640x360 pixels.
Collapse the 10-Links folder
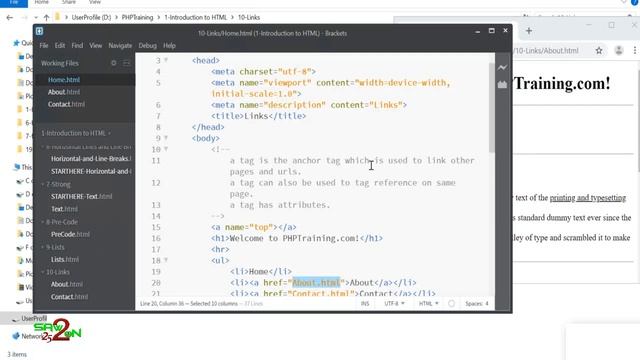coord(56,272)
